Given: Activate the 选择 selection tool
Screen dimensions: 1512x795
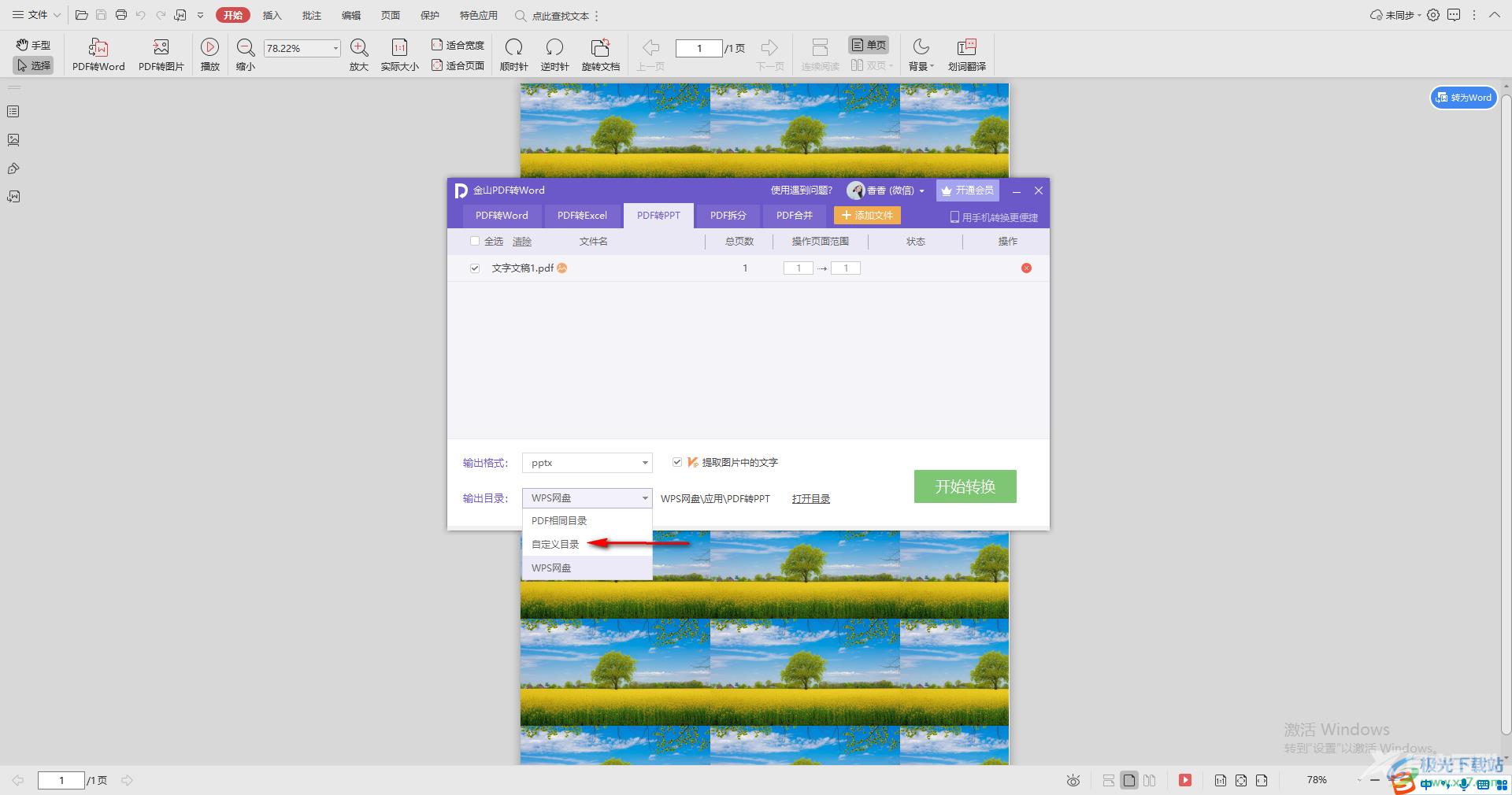Looking at the screenshot, I should pos(33,65).
